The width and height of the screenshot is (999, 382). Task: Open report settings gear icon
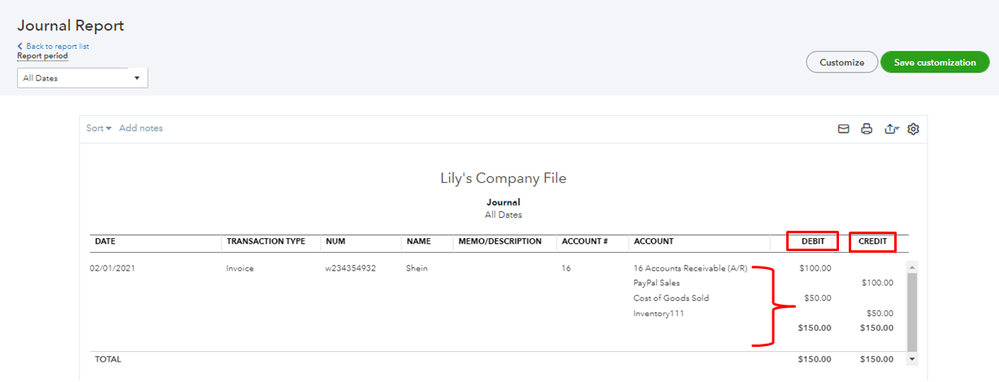click(x=913, y=129)
